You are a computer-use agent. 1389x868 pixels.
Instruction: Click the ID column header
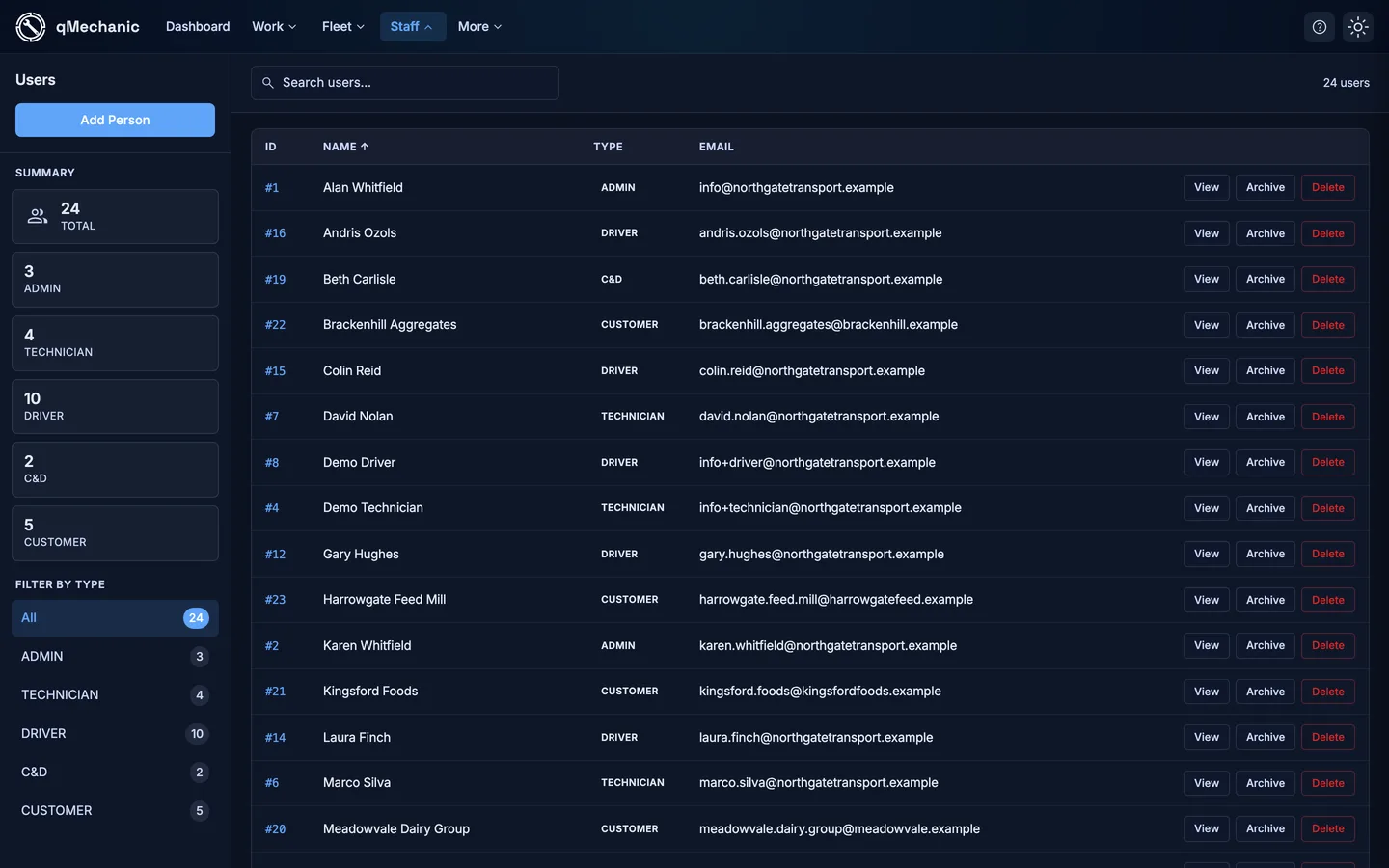[x=271, y=147]
